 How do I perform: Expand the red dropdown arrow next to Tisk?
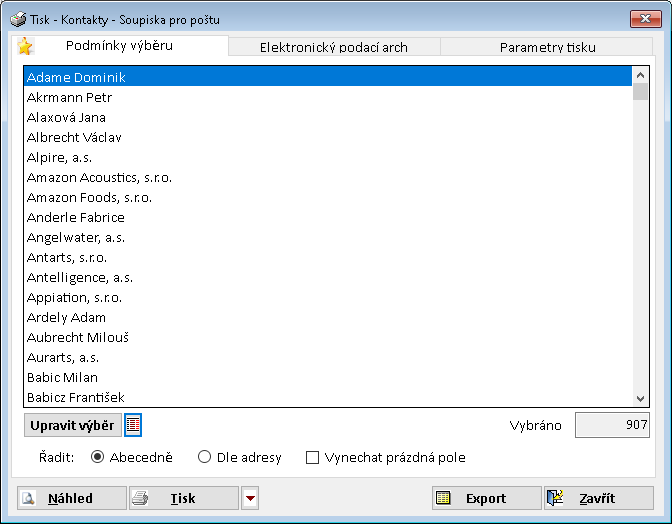click(x=250, y=498)
